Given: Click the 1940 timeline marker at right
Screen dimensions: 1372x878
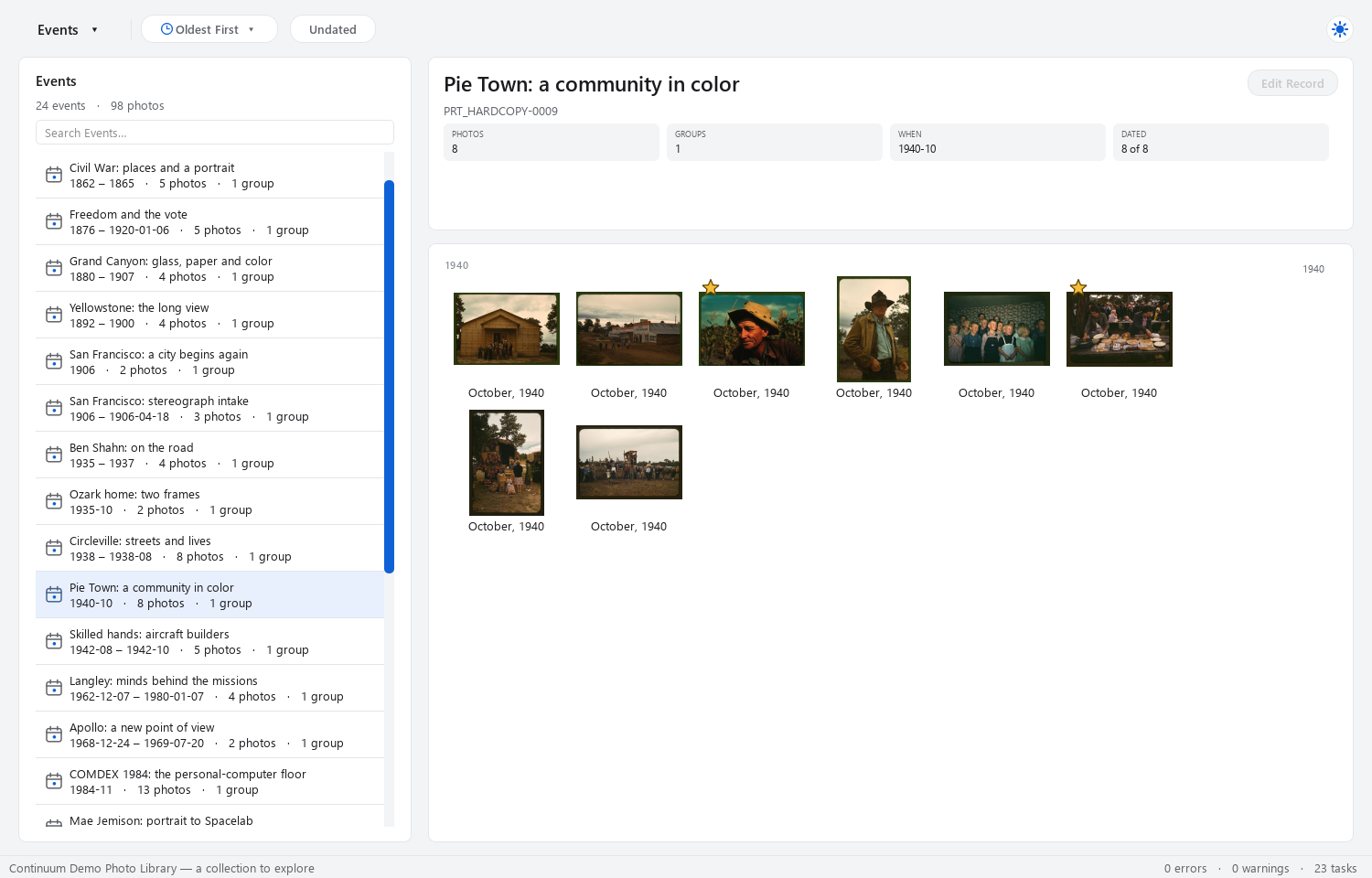Looking at the screenshot, I should (1313, 269).
